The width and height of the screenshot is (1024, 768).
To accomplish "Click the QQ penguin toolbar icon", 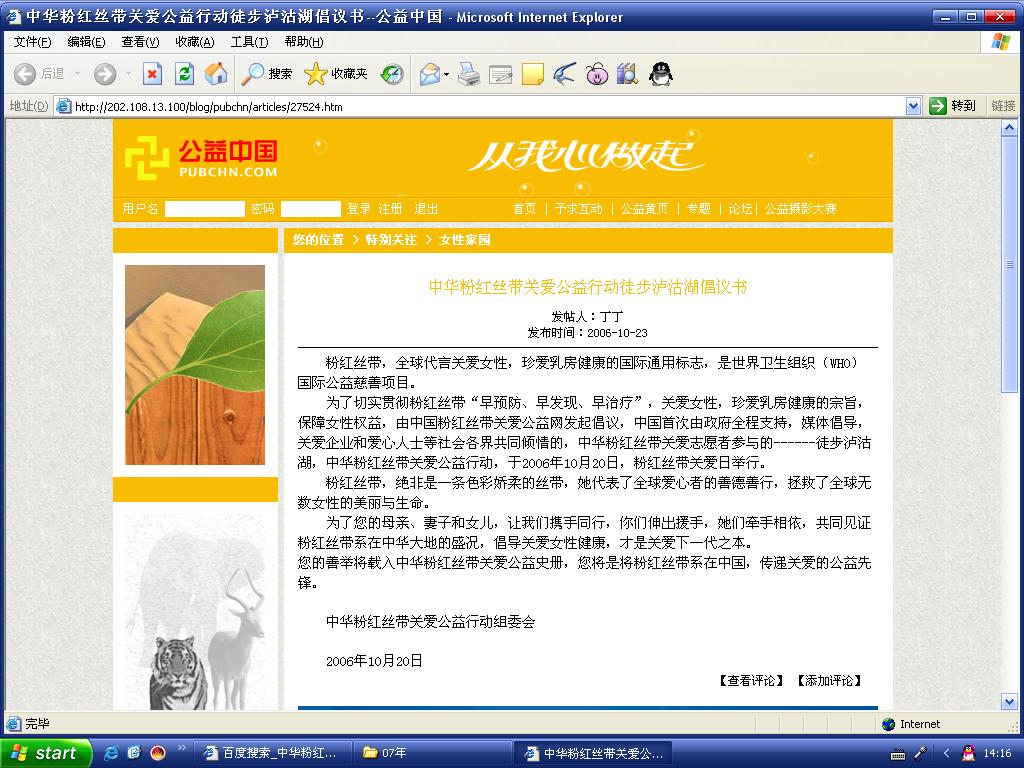I will click(x=660, y=74).
